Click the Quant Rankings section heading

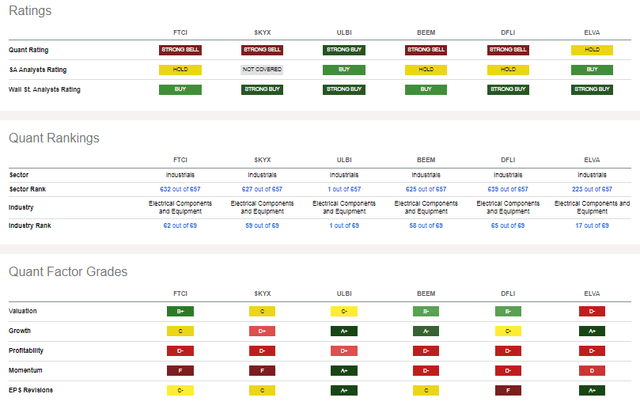[54, 138]
